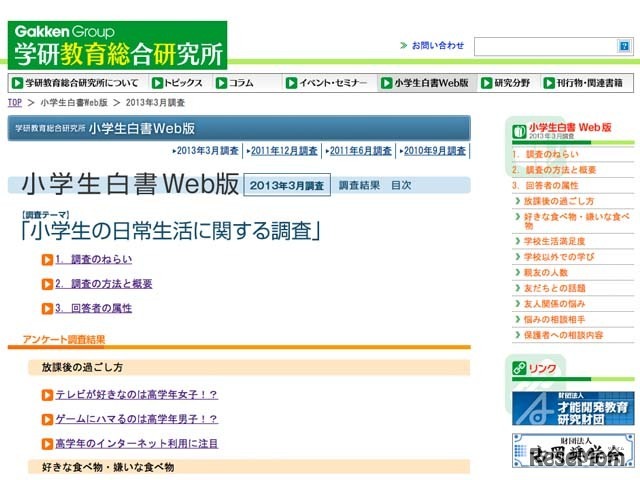The height and width of the screenshot is (480, 640).
Task: Select the 2013年3月調査 survey tab
Action: pyautogui.click(x=206, y=151)
